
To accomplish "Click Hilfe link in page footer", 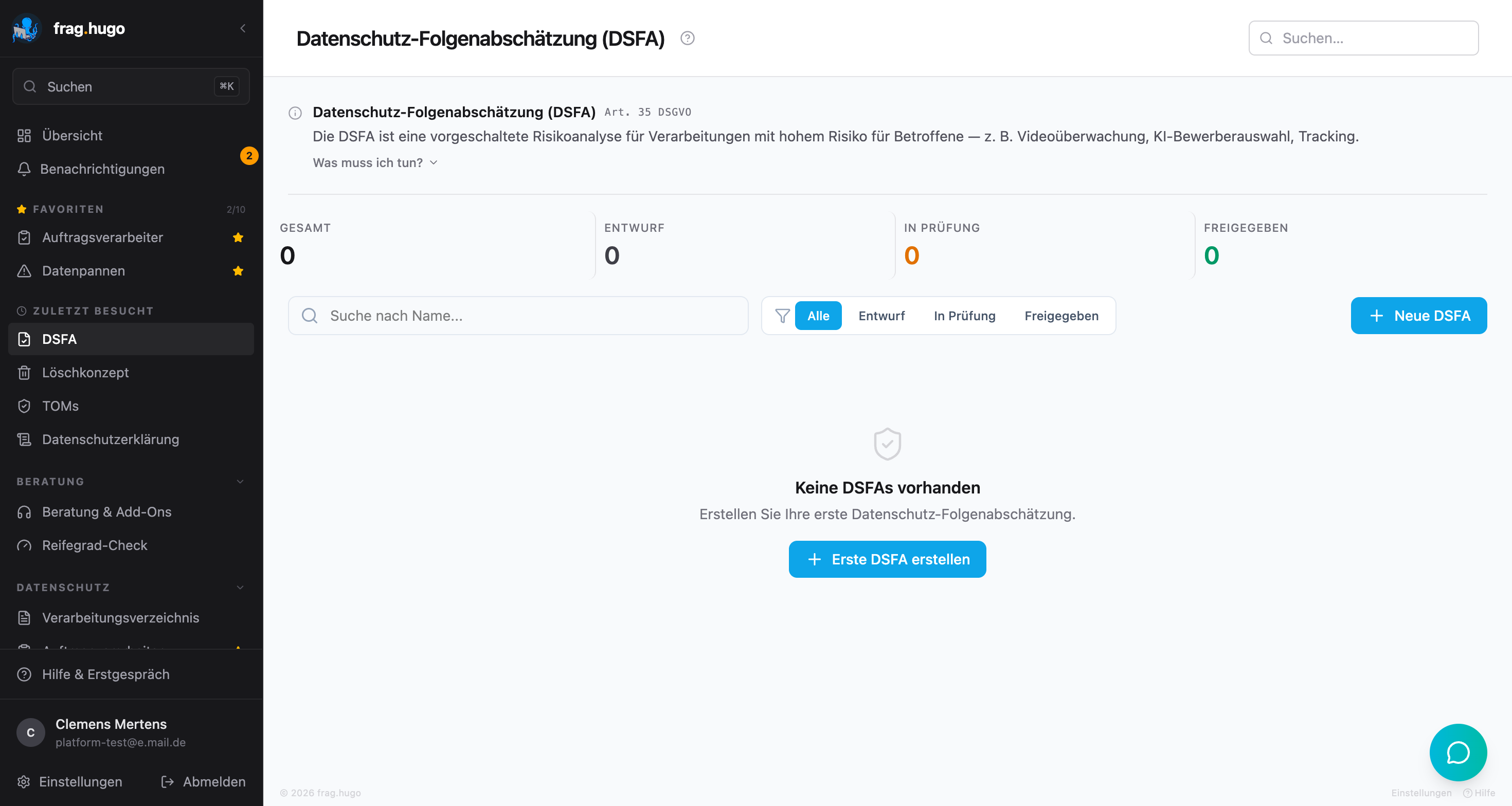I will click(1479, 793).
